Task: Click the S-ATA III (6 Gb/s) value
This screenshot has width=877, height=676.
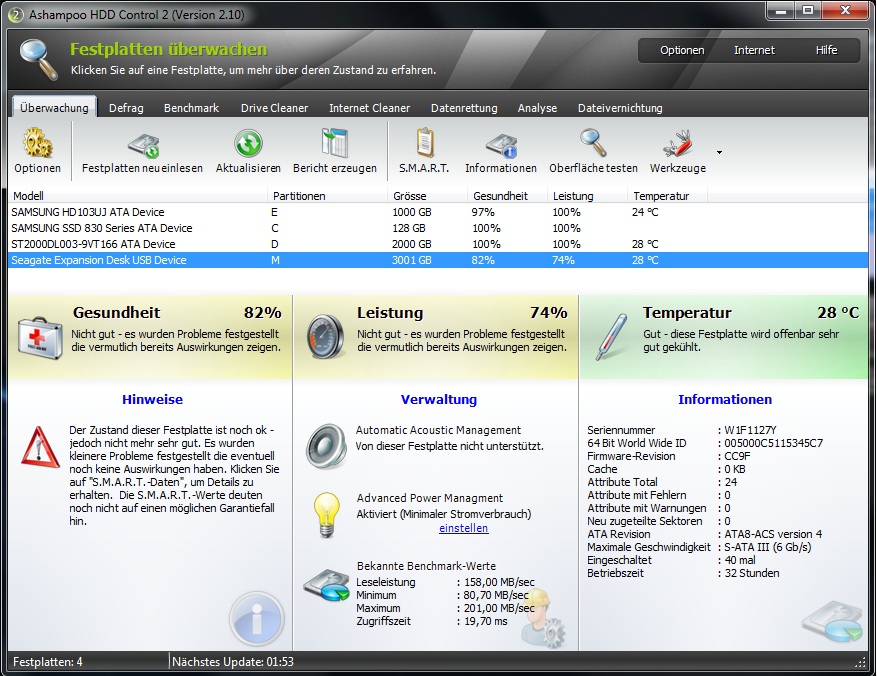Action: pyautogui.click(x=767, y=547)
